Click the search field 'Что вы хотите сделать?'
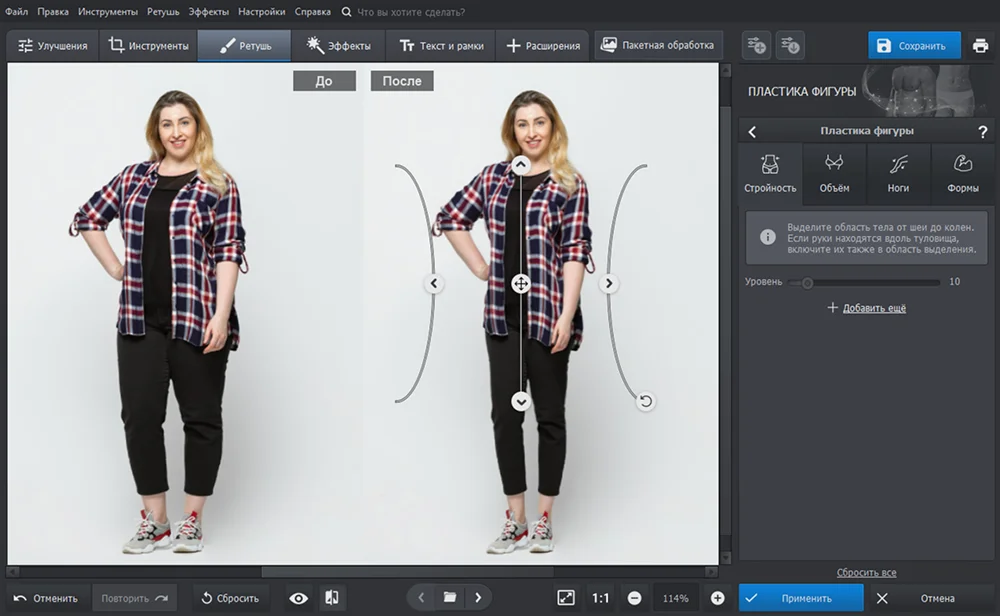The width and height of the screenshot is (1000, 616). (x=411, y=11)
